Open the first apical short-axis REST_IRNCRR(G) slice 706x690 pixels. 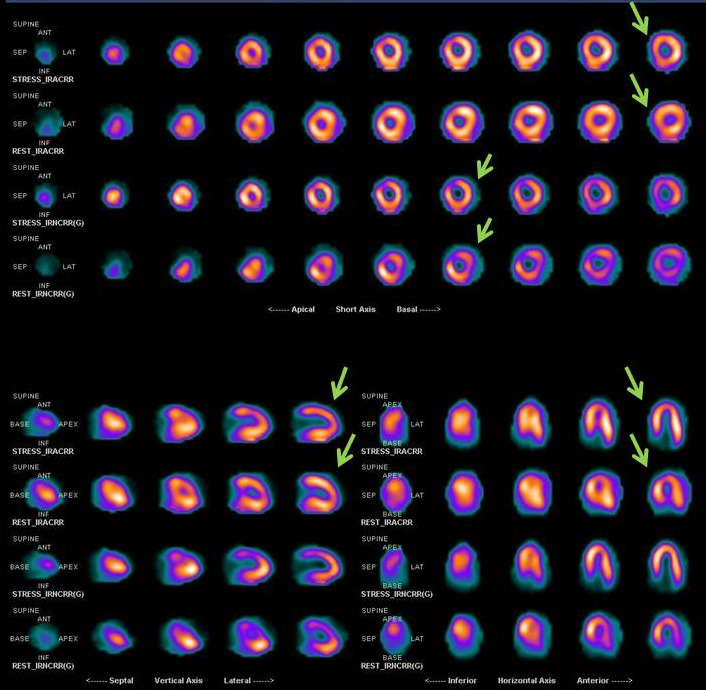pos(116,267)
